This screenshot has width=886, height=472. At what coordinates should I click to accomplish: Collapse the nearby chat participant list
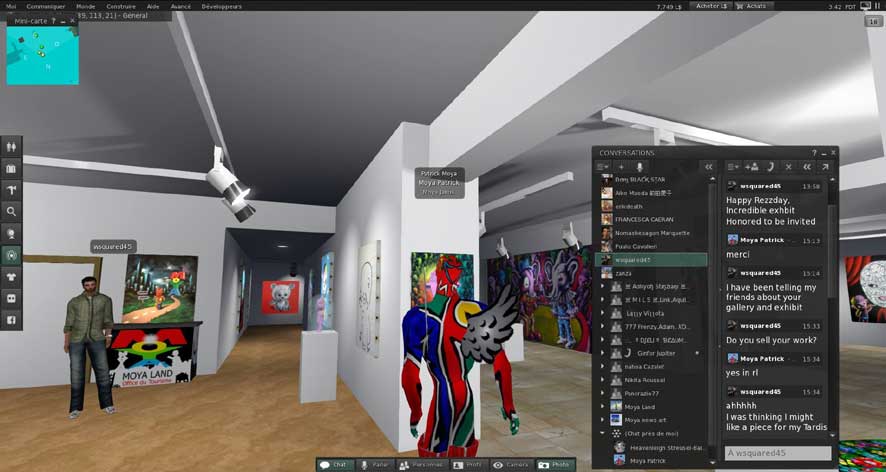tap(603, 434)
